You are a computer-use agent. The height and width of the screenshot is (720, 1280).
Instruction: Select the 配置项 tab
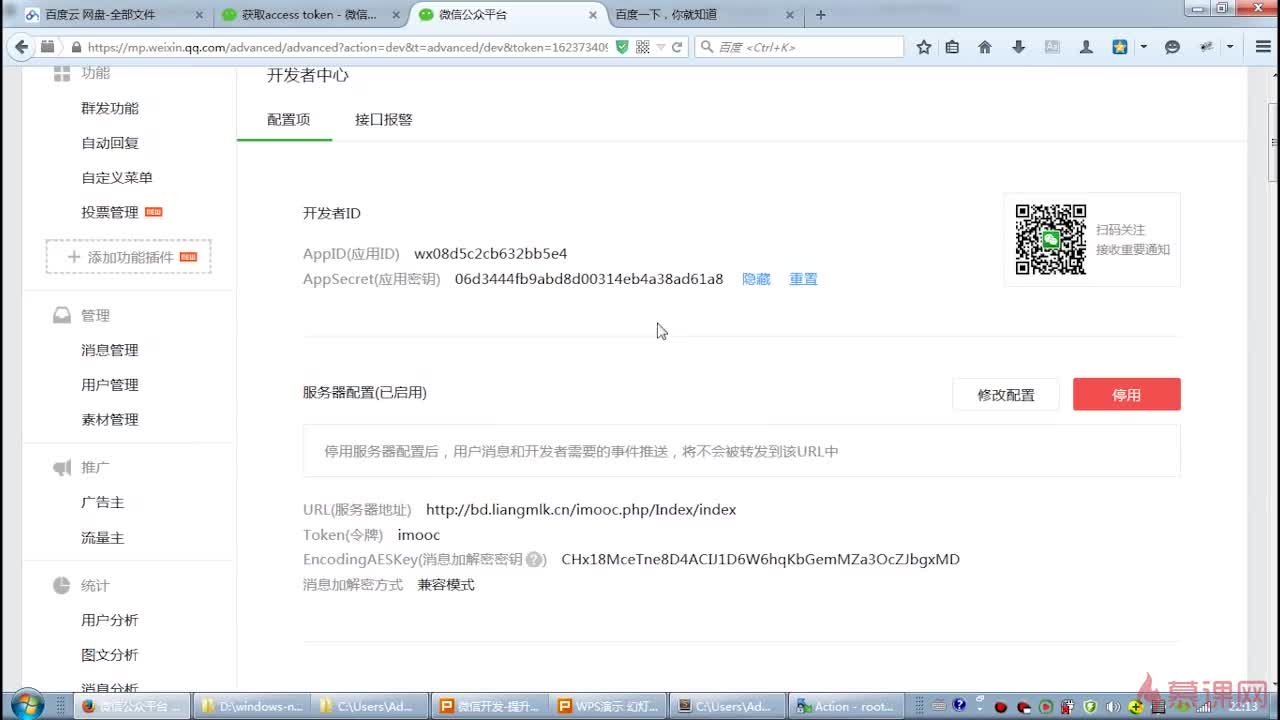click(x=288, y=119)
